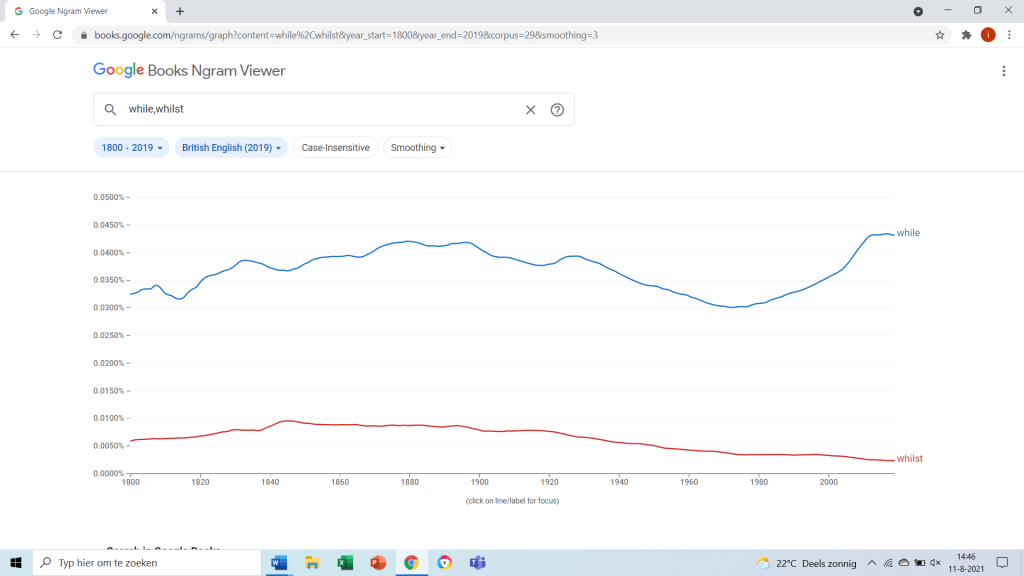Screen dimensions: 1024x576
Task: Expand the 1800 - 2019 year range dropdown
Action: [132, 148]
